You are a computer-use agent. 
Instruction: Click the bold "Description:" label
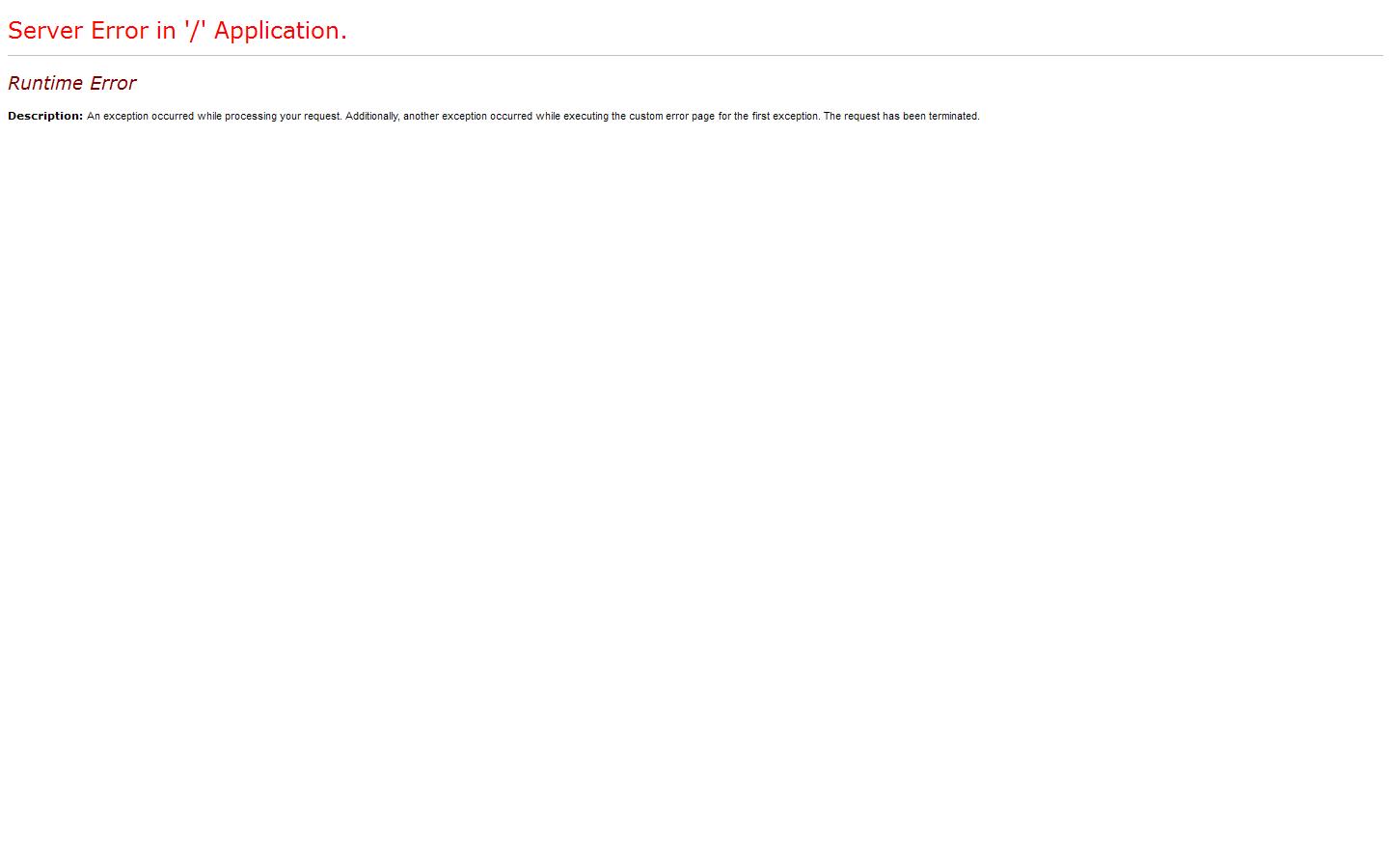(x=45, y=116)
